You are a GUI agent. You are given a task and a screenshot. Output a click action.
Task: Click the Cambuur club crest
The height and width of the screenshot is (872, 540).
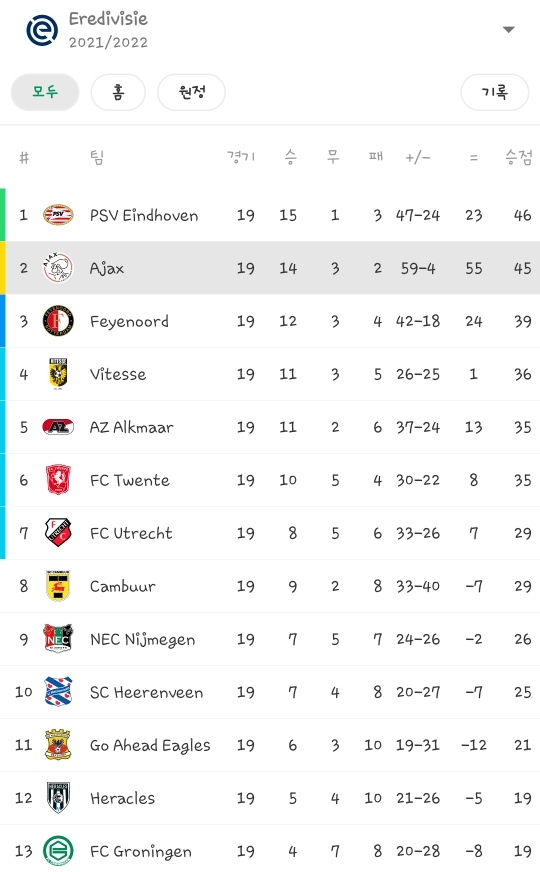tap(58, 586)
